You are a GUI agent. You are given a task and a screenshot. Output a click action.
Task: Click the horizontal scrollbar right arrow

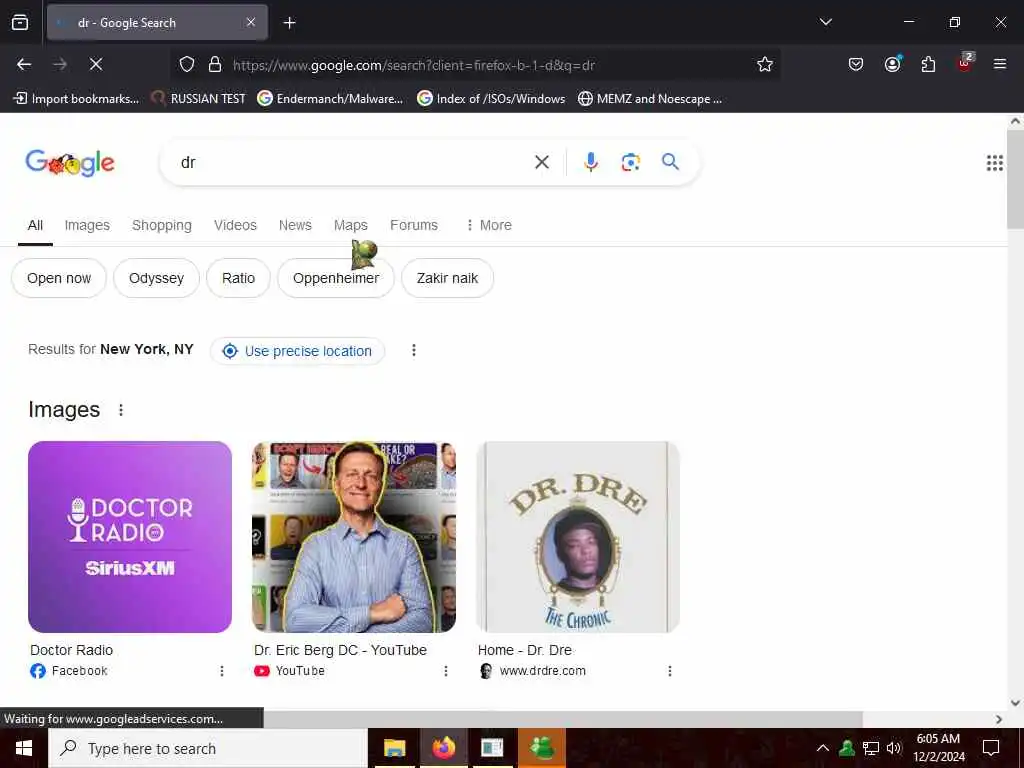point(999,719)
